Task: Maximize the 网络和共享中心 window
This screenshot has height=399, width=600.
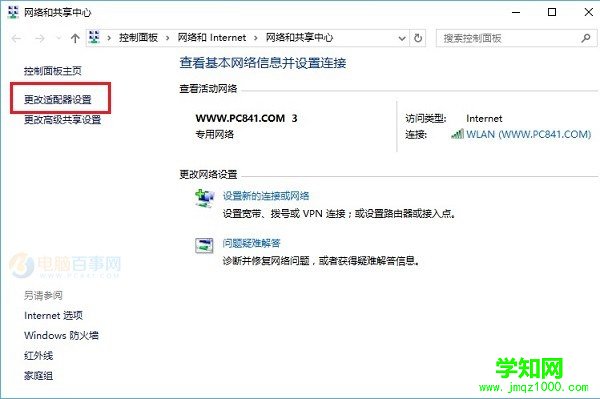Action: (x=552, y=12)
